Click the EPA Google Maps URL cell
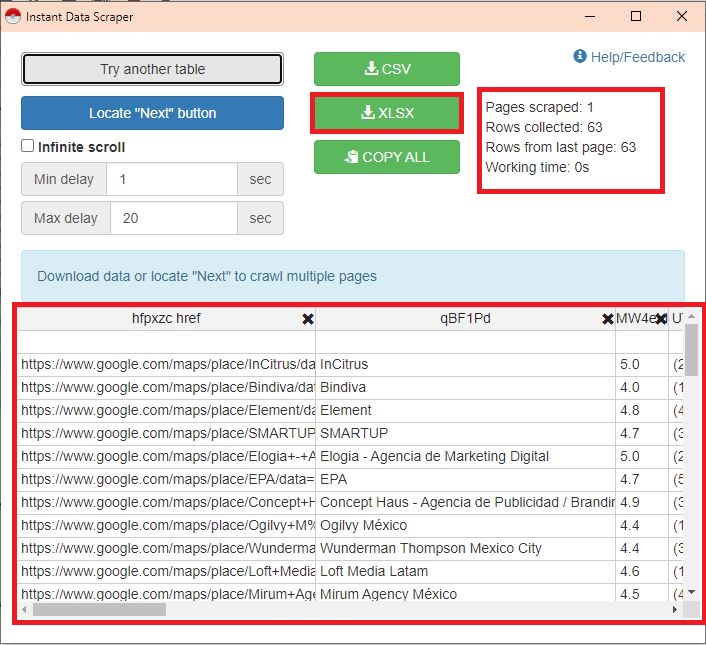This screenshot has height=645, width=706. click(x=167, y=479)
